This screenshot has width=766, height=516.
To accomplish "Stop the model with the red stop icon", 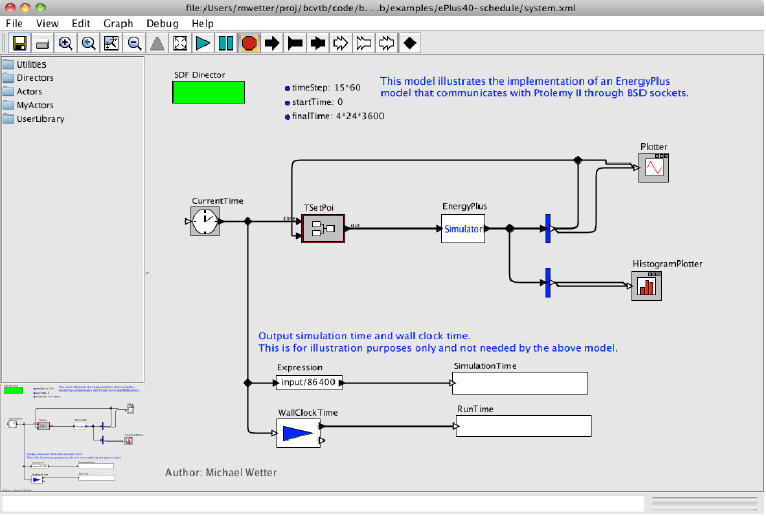I will [x=249, y=43].
